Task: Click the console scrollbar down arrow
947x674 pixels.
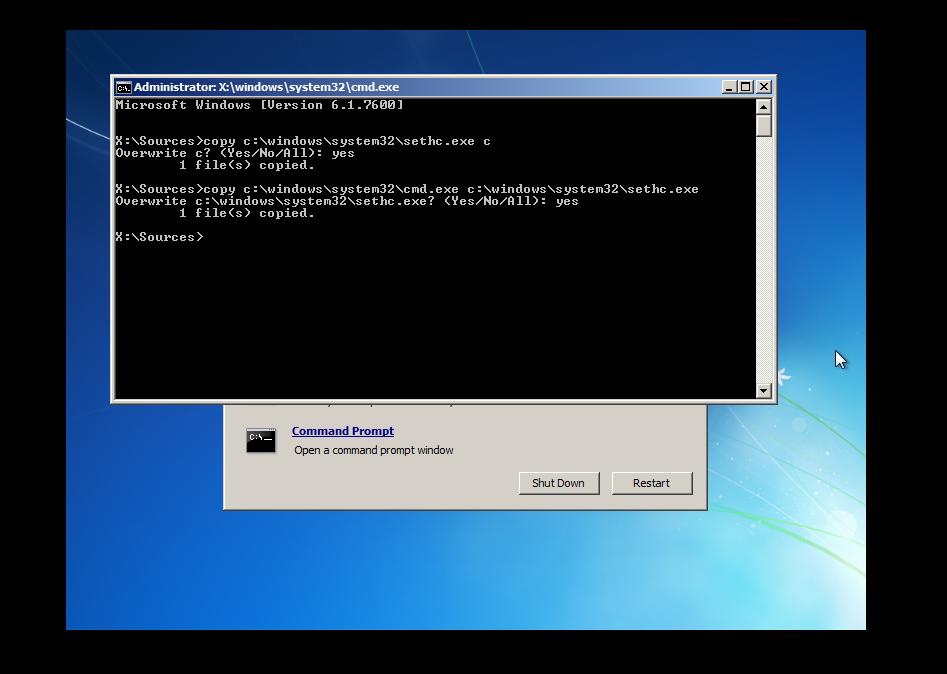Action: click(x=764, y=391)
